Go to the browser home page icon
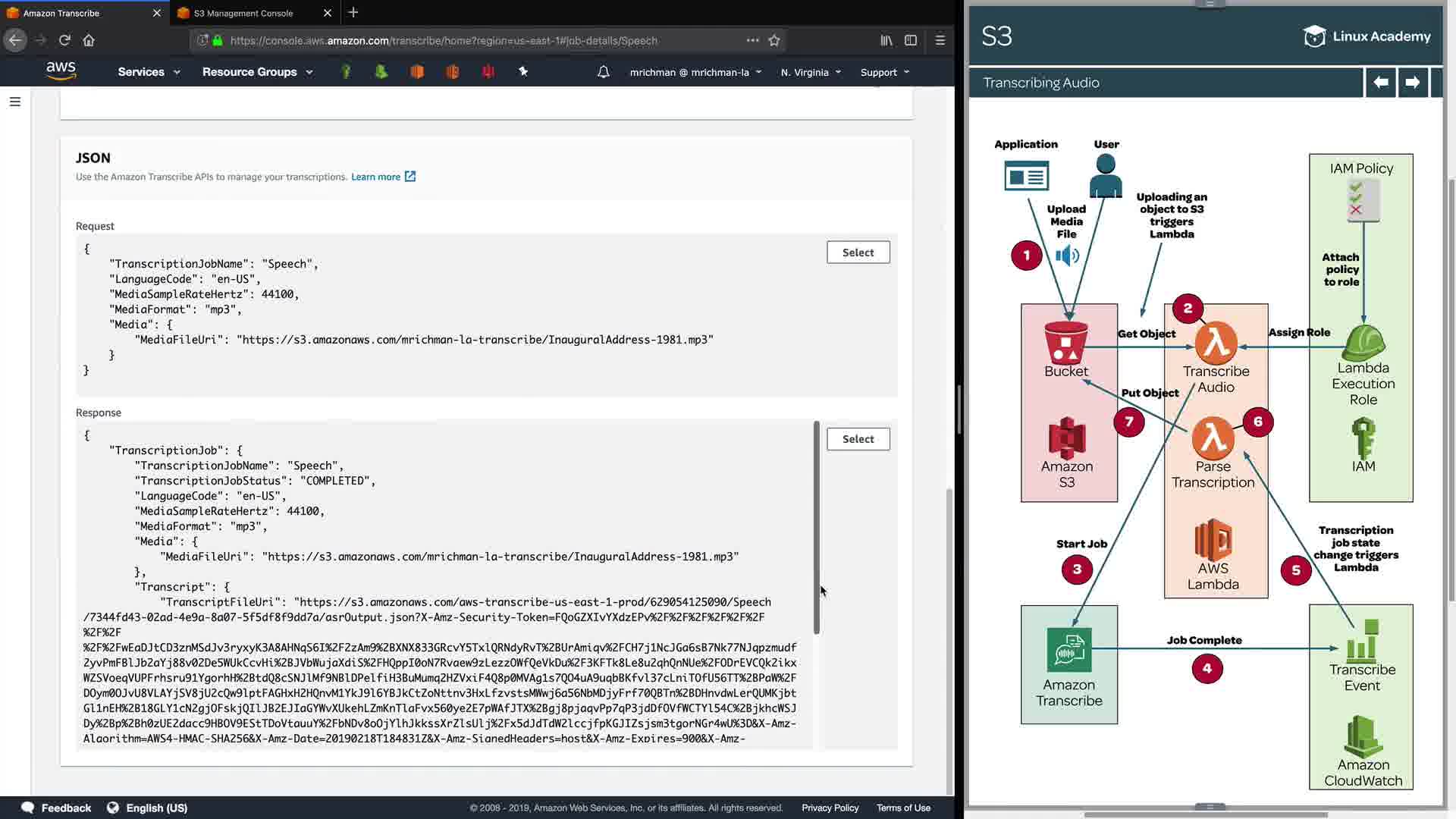This screenshot has height=819, width=1456. 89,40
